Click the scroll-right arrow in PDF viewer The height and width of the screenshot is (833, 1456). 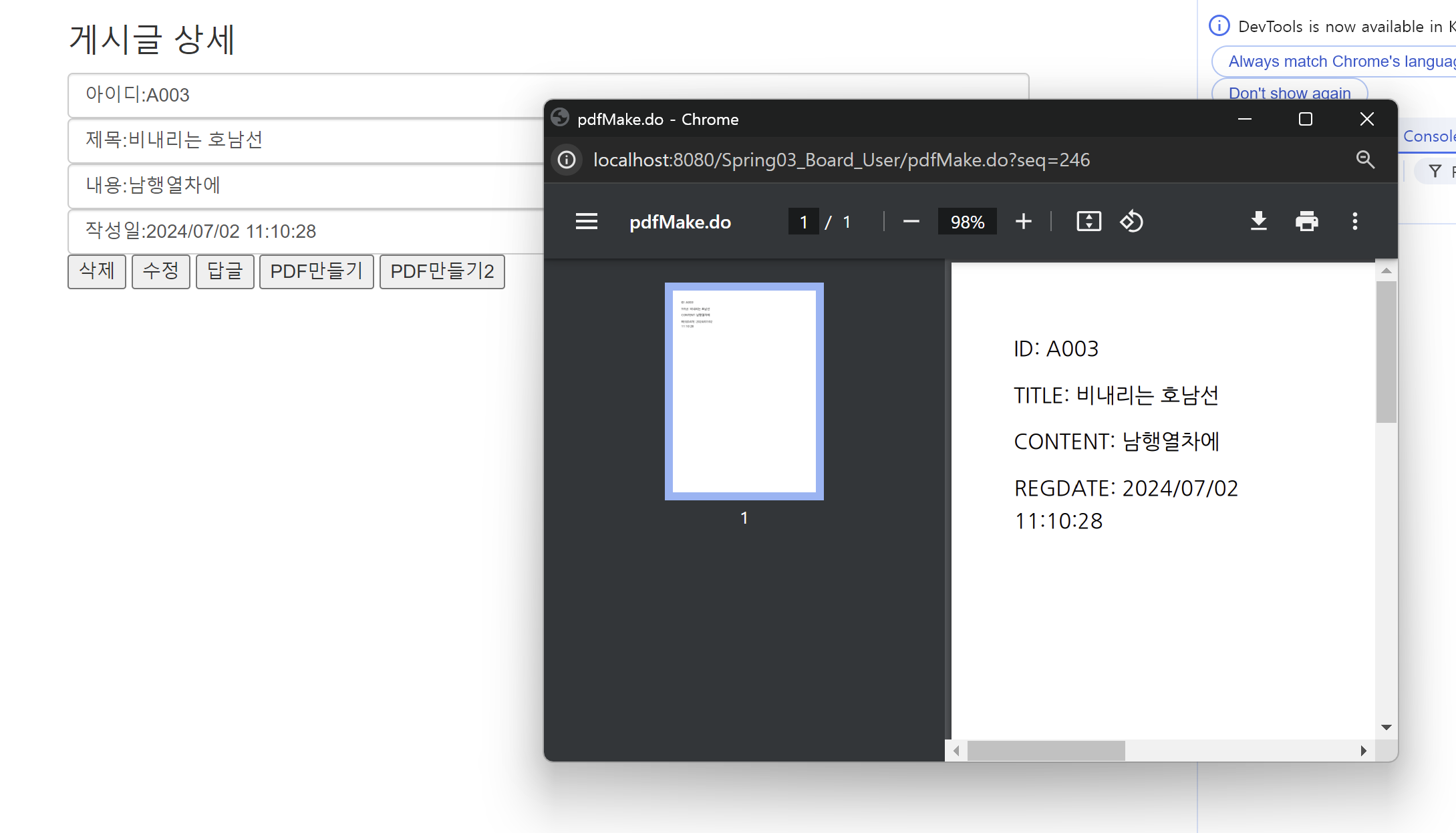click(x=1363, y=751)
